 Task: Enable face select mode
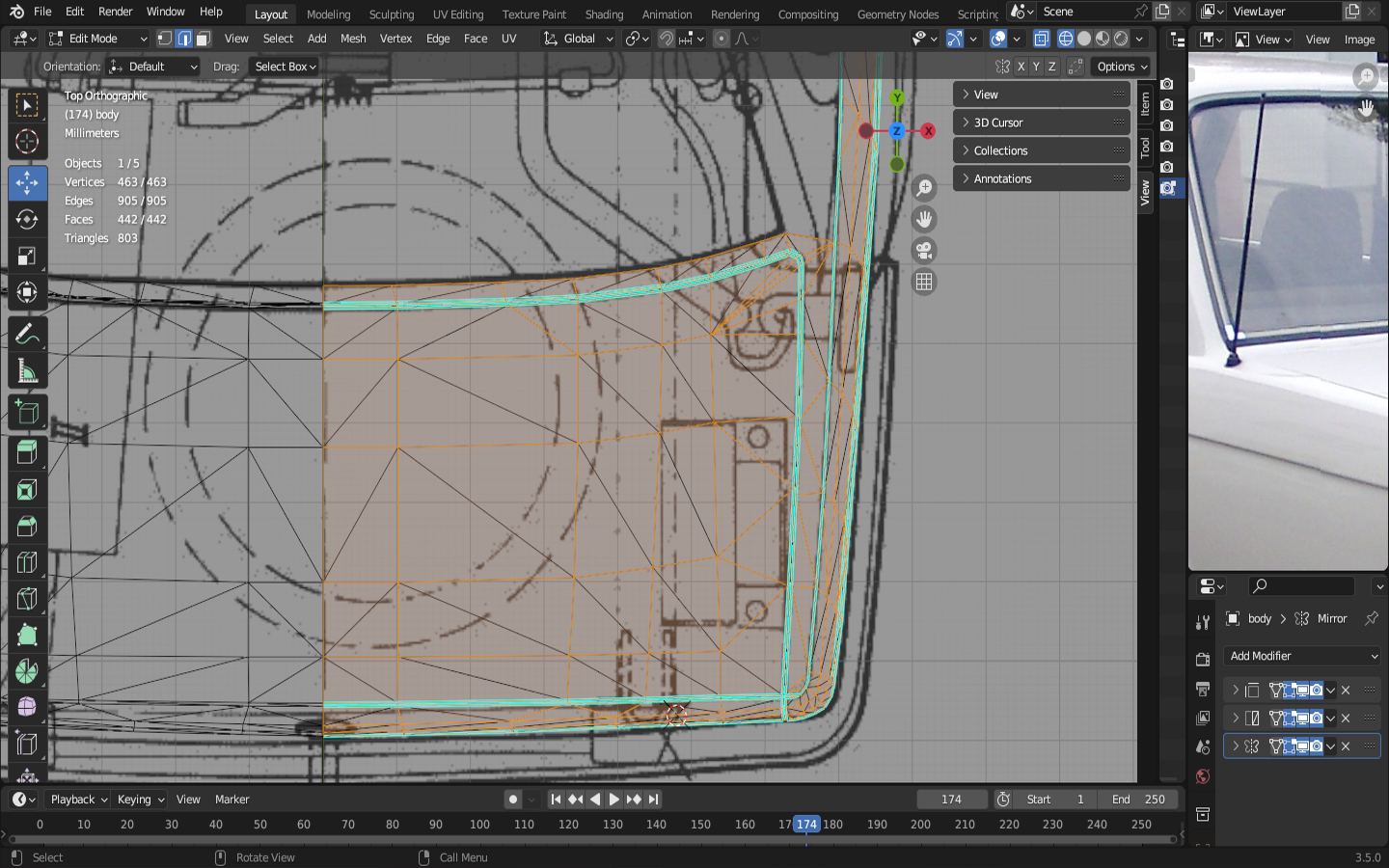(x=203, y=39)
